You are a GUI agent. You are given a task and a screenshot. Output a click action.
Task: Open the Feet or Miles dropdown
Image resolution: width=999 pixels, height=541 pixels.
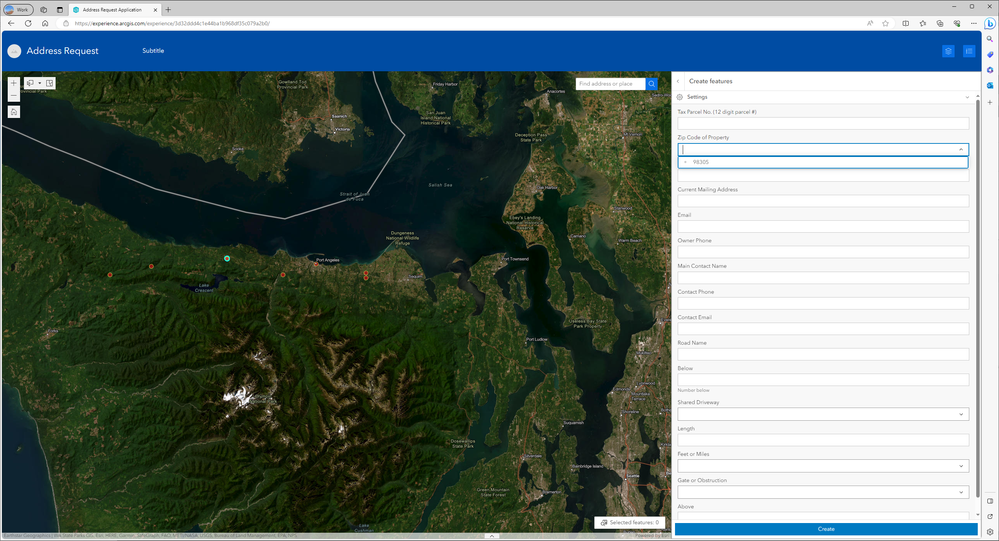tap(823, 466)
